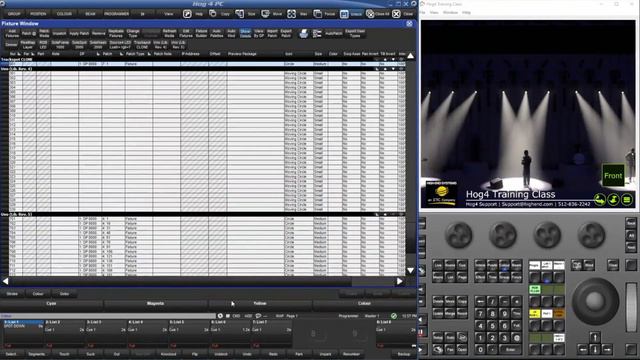Click the up arrow key near the trackball
640x360 pixels.
[x=595, y=338]
